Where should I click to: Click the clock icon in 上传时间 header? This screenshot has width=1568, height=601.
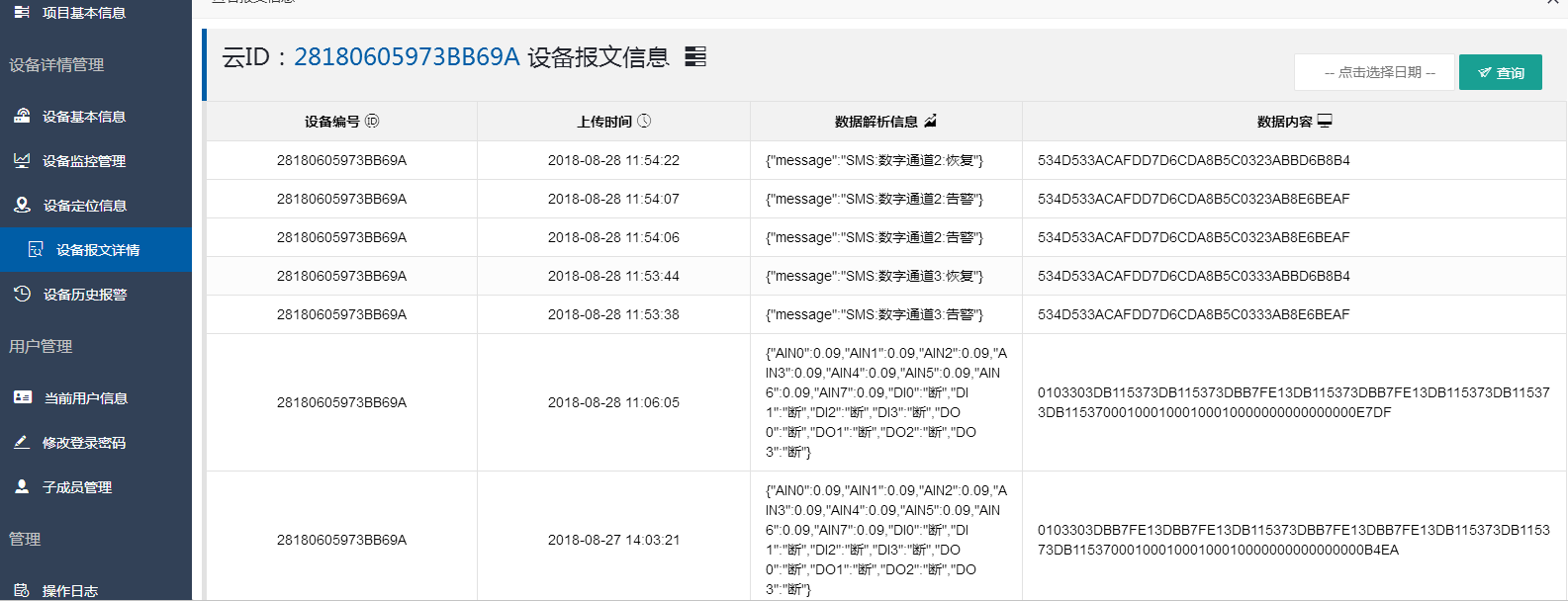coord(644,121)
